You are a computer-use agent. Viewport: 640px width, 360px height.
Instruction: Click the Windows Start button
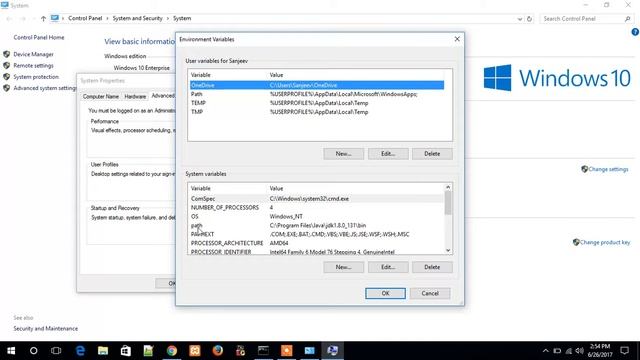tap(11, 351)
